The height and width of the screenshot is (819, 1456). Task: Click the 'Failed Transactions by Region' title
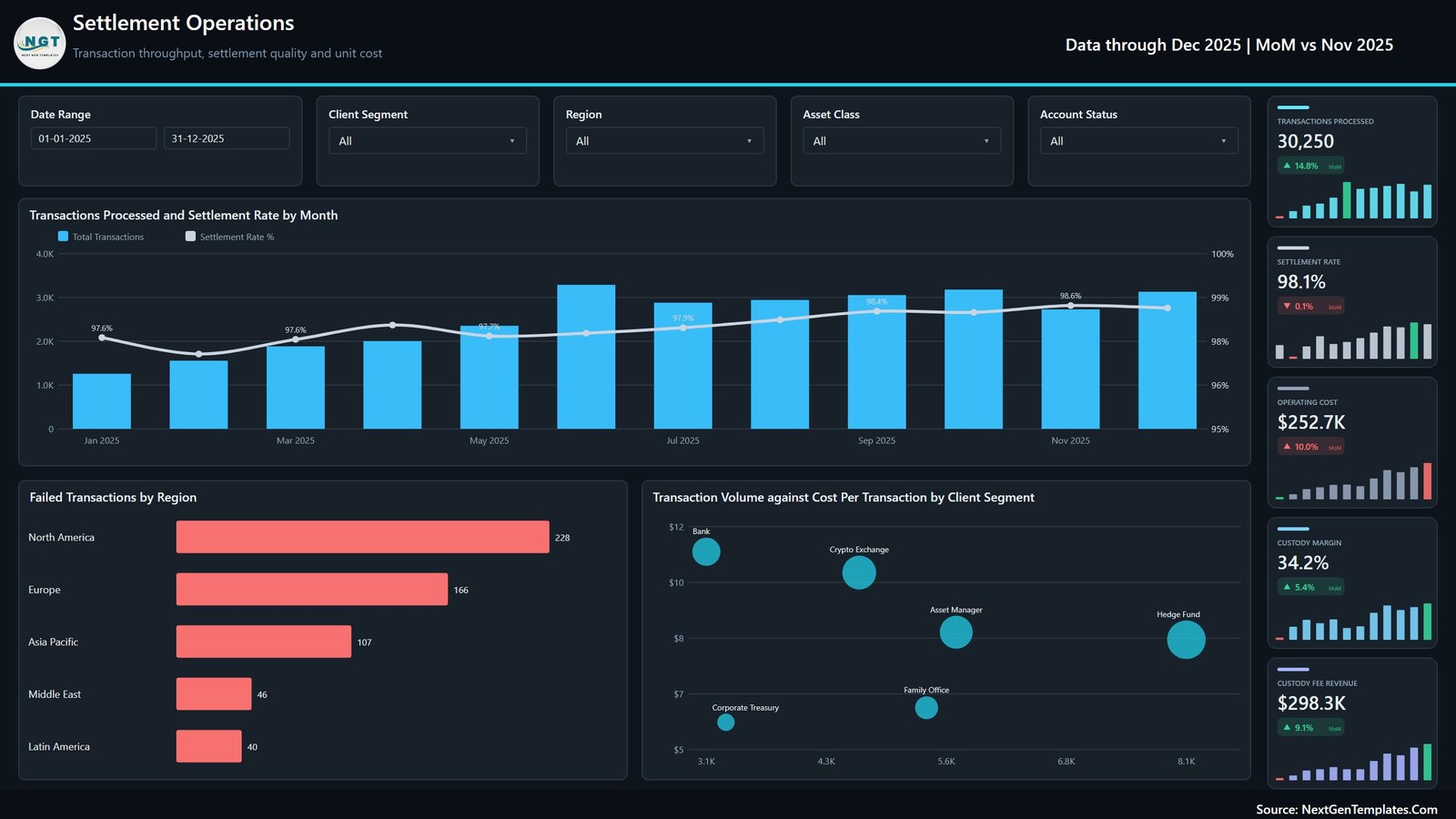point(113,497)
